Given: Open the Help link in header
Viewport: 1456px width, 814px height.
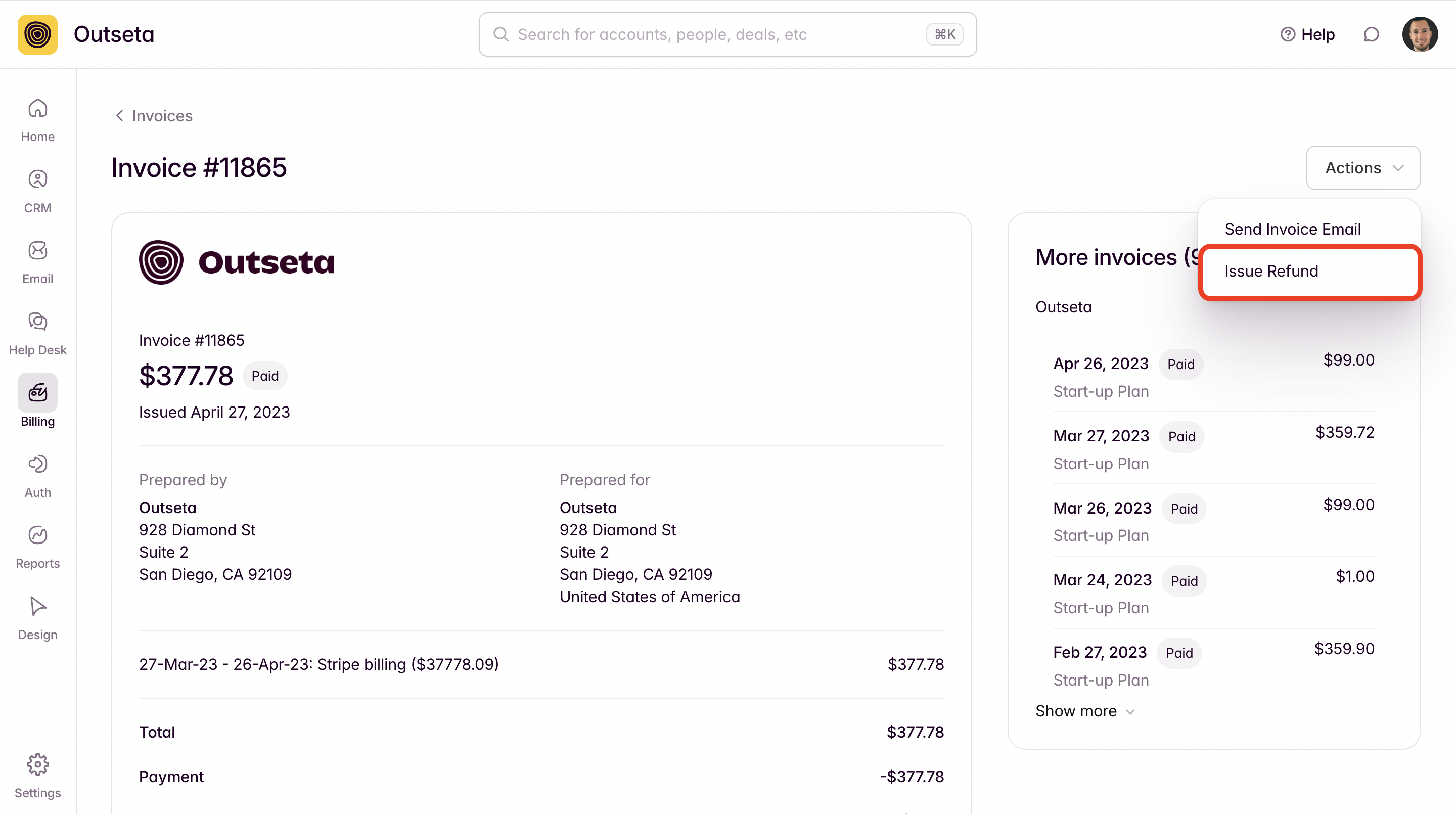Looking at the screenshot, I should [x=1307, y=34].
